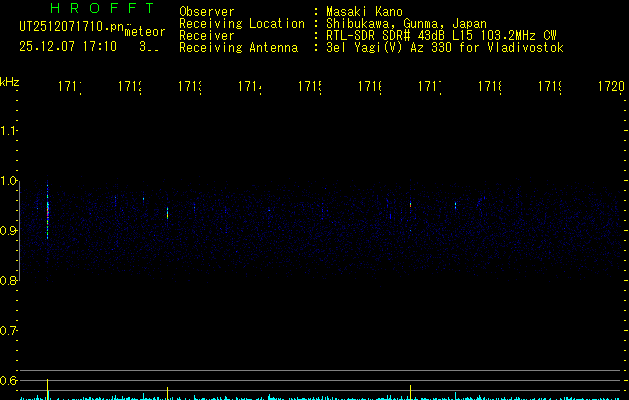The image size is (629, 400).
Task: Click the HROFFT title text
Action: coord(102,8)
